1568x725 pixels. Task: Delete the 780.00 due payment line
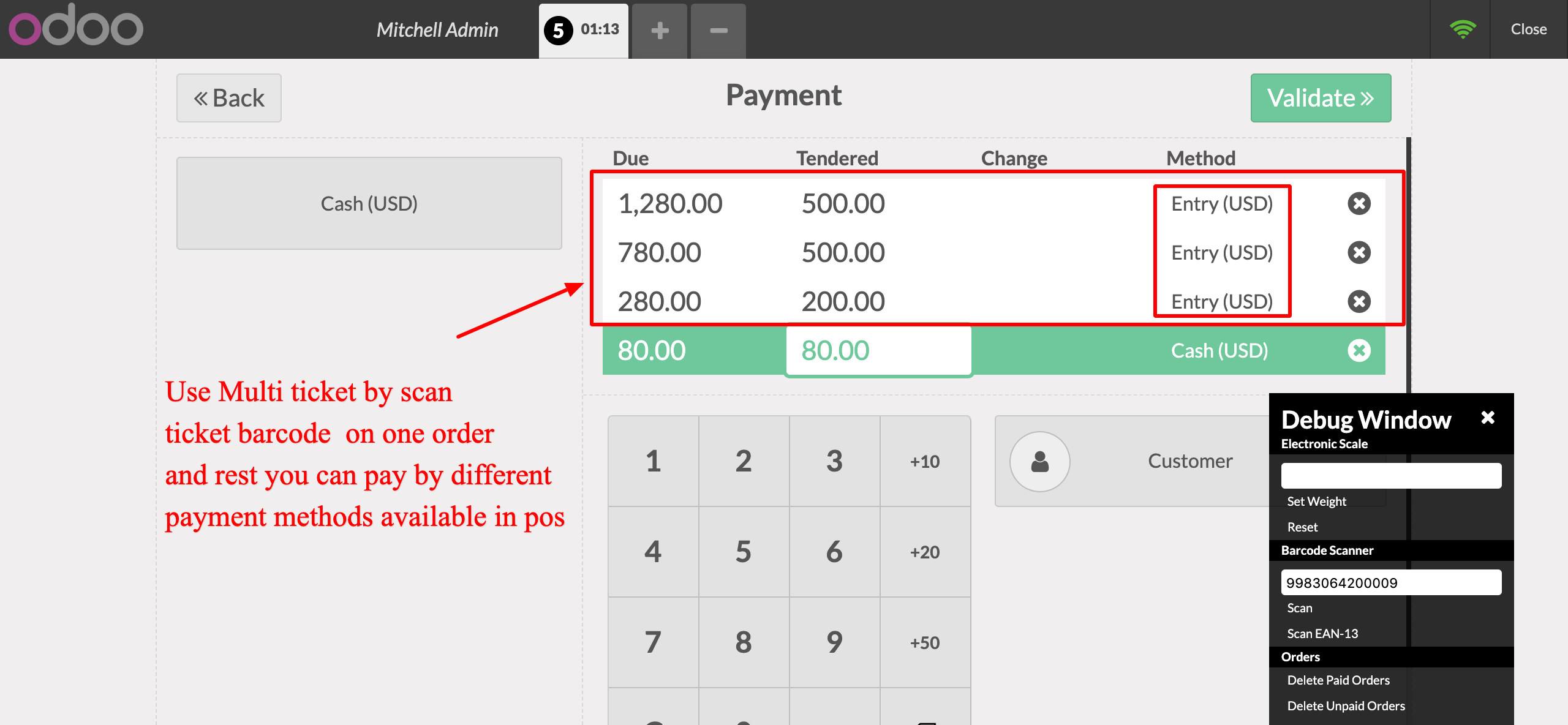click(x=1359, y=252)
